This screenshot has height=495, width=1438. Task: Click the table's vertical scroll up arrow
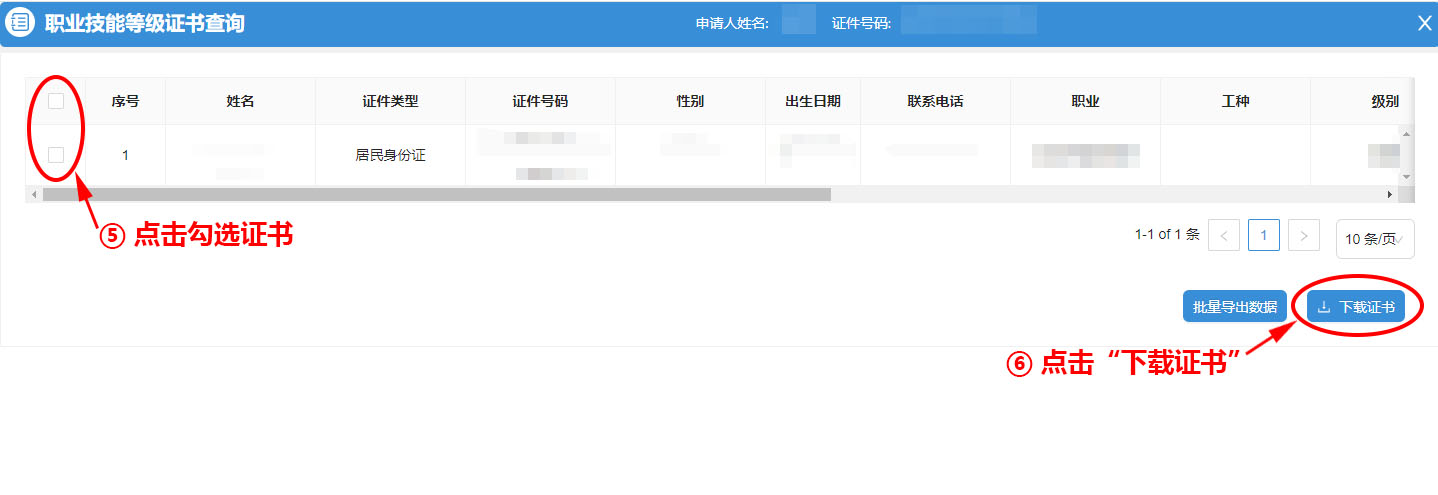(1406, 133)
